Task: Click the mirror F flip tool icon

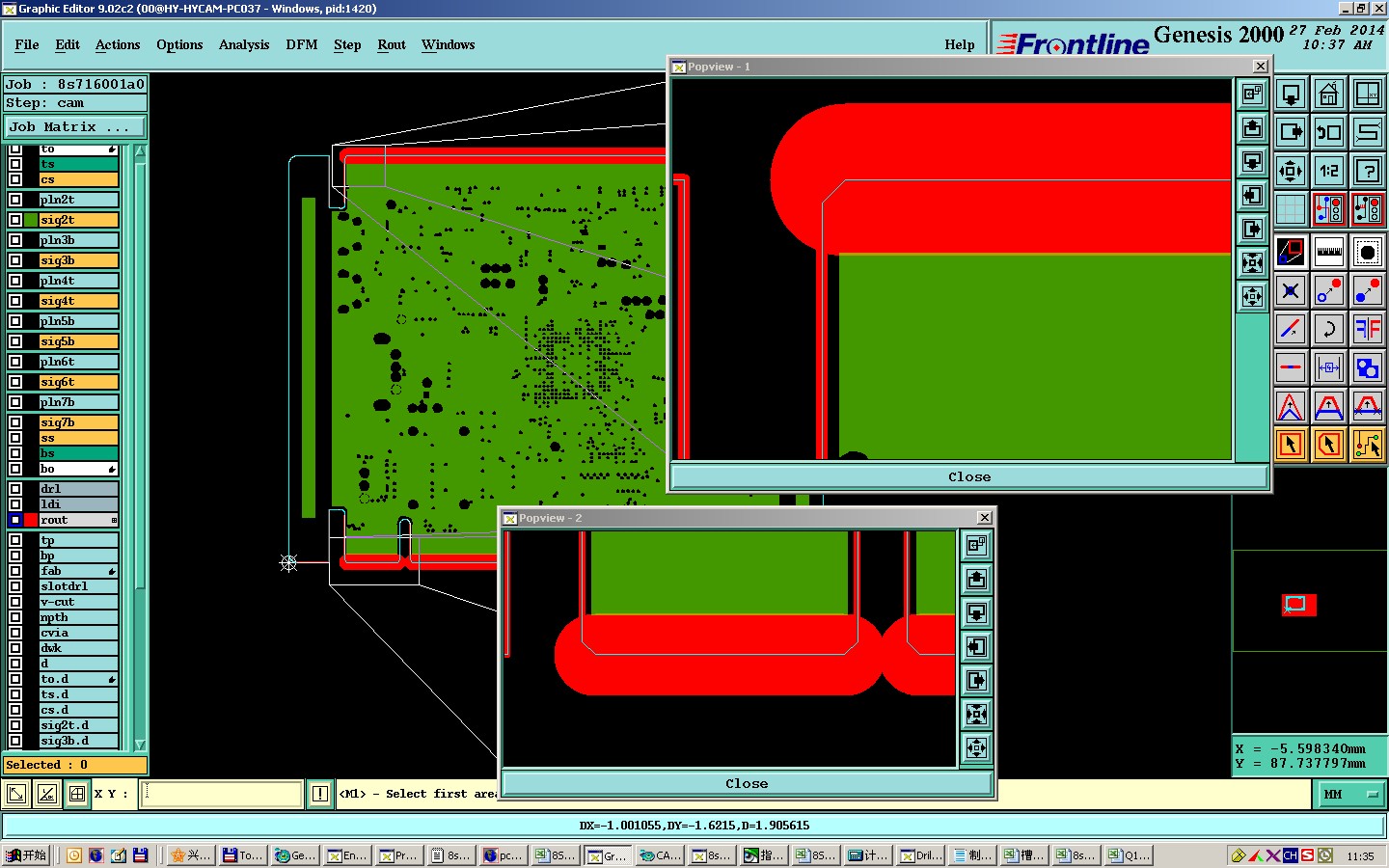Action: pyautogui.click(x=1368, y=329)
